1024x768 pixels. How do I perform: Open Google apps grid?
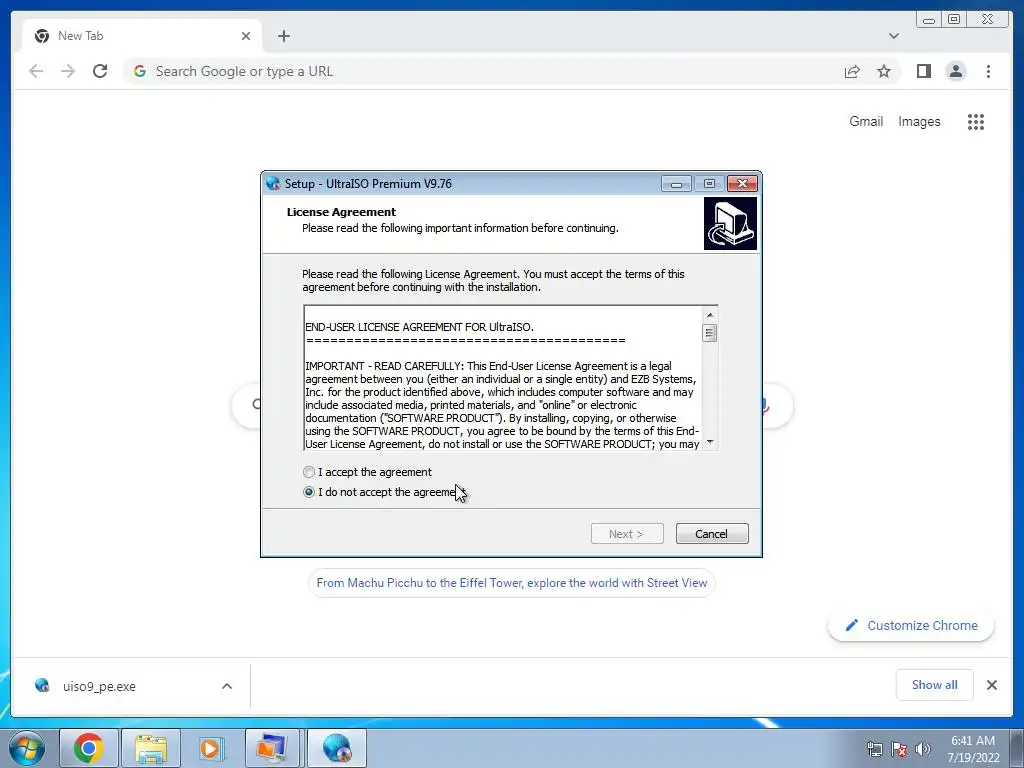[x=976, y=121]
